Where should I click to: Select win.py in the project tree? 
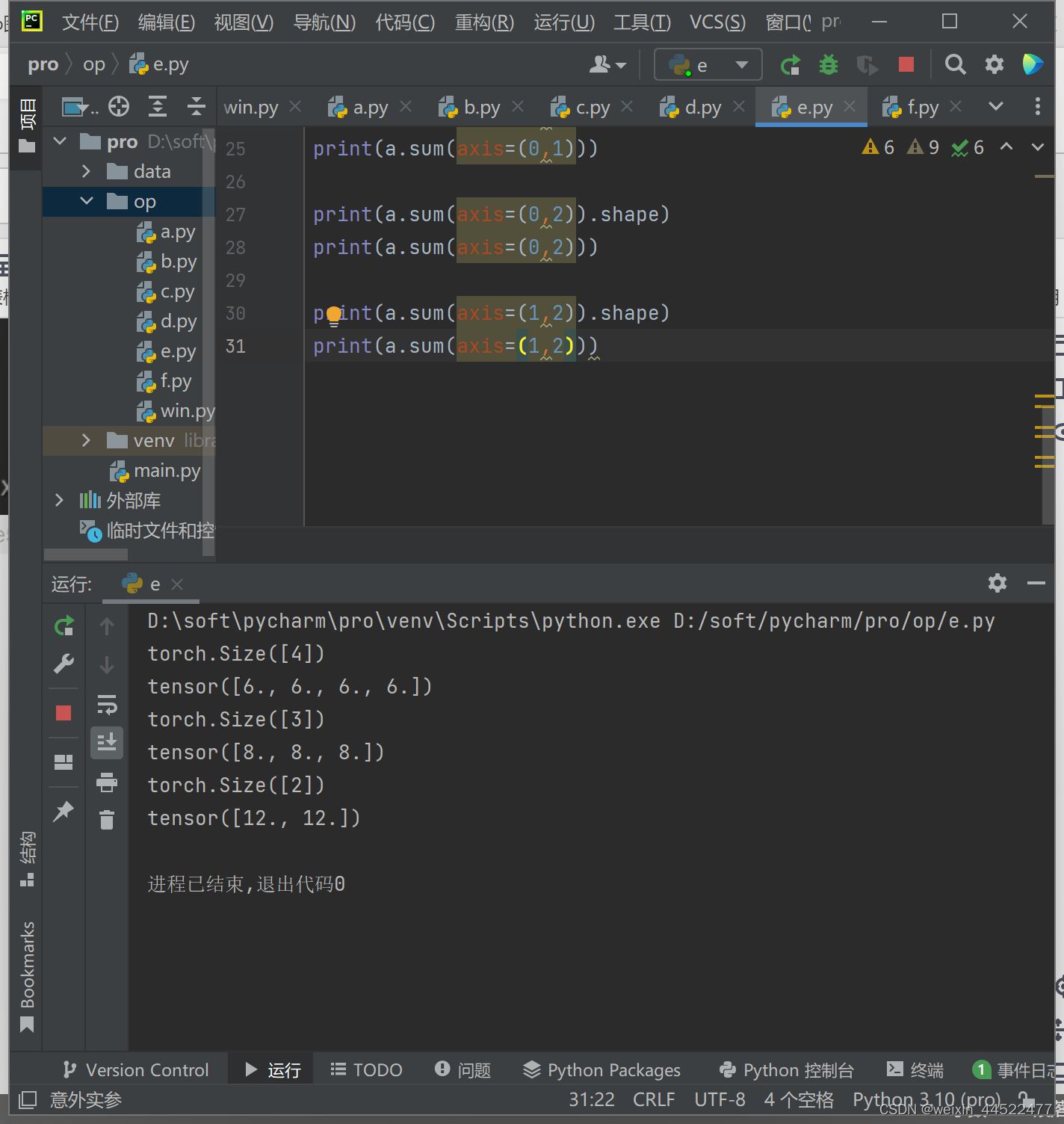[x=176, y=411]
